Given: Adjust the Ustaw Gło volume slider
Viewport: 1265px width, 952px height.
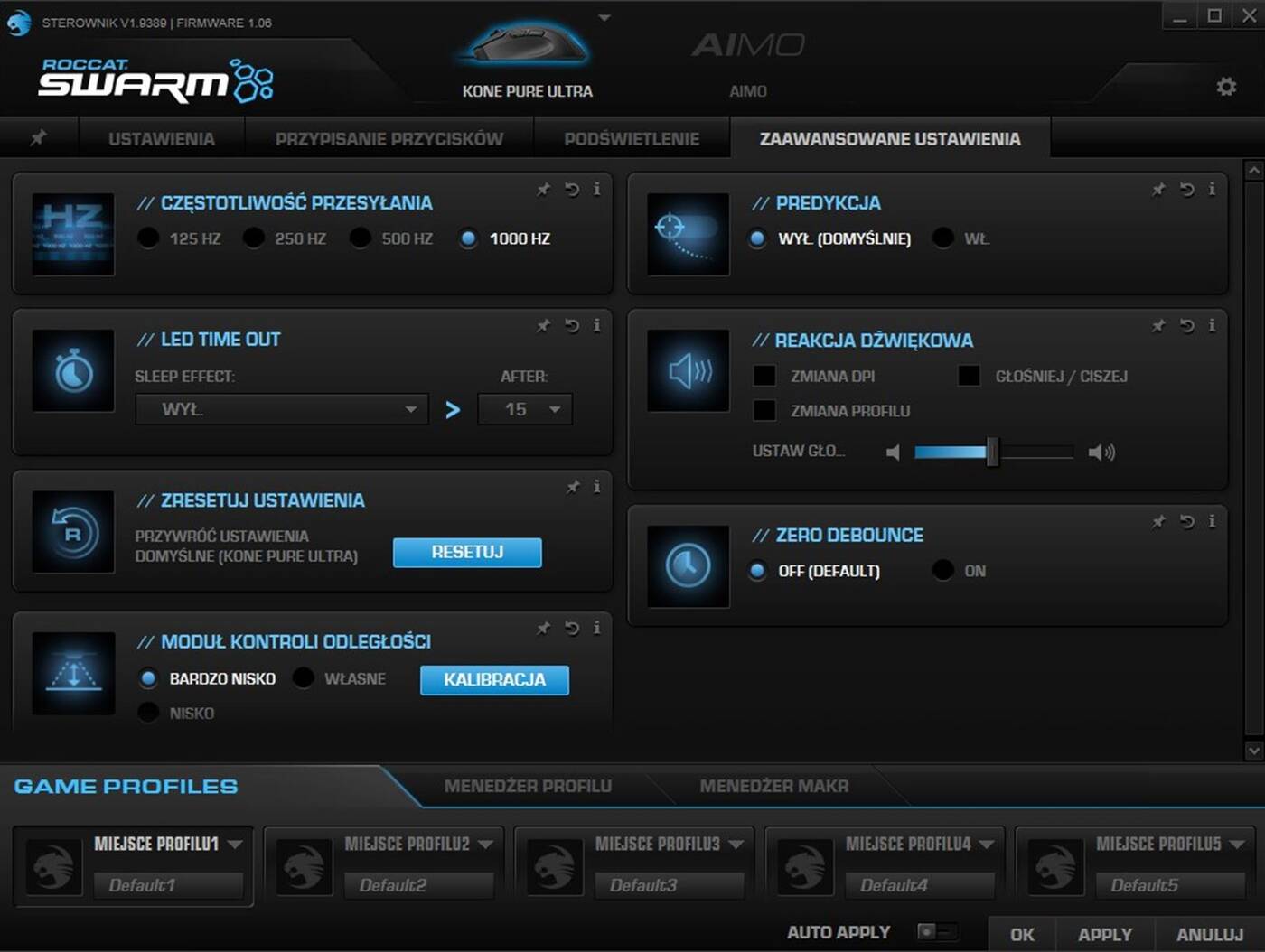Looking at the screenshot, I should coord(994,452).
